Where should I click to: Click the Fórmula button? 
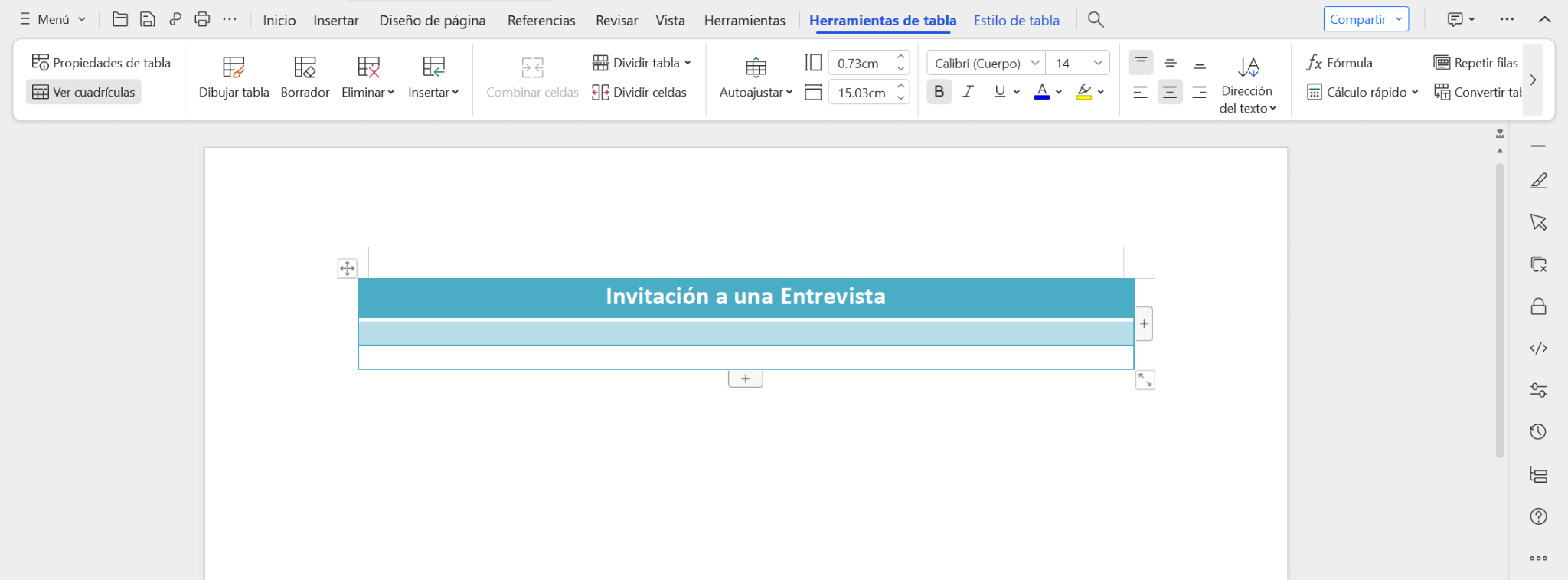(x=1340, y=63)
